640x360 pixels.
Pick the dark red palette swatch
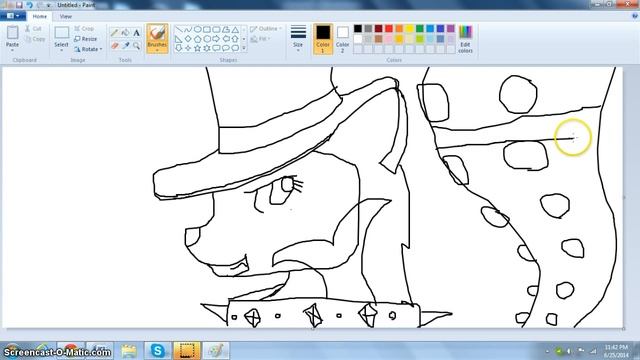tap(378, 29)
